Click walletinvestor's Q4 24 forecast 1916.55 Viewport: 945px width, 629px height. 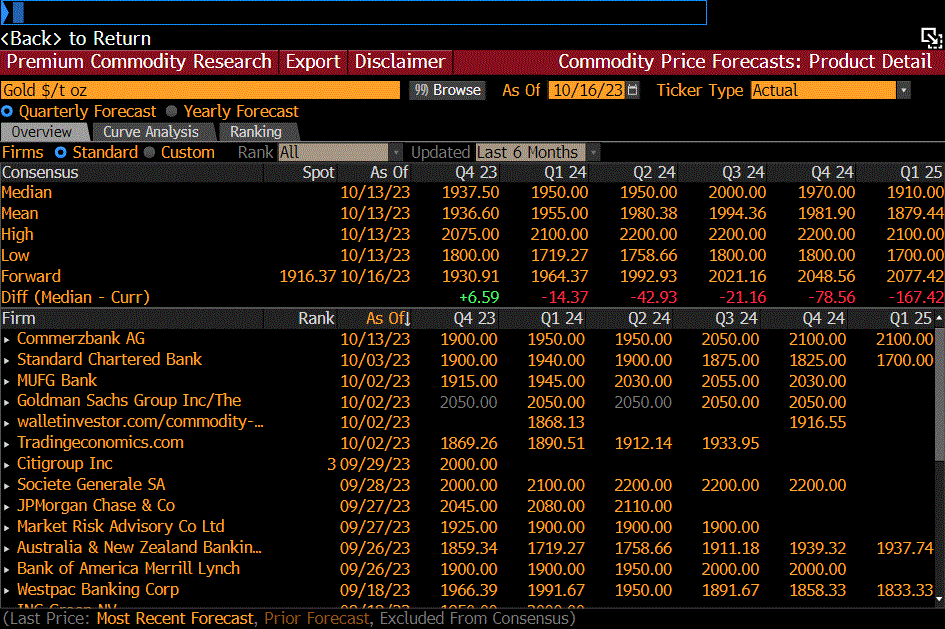(818, 423)
